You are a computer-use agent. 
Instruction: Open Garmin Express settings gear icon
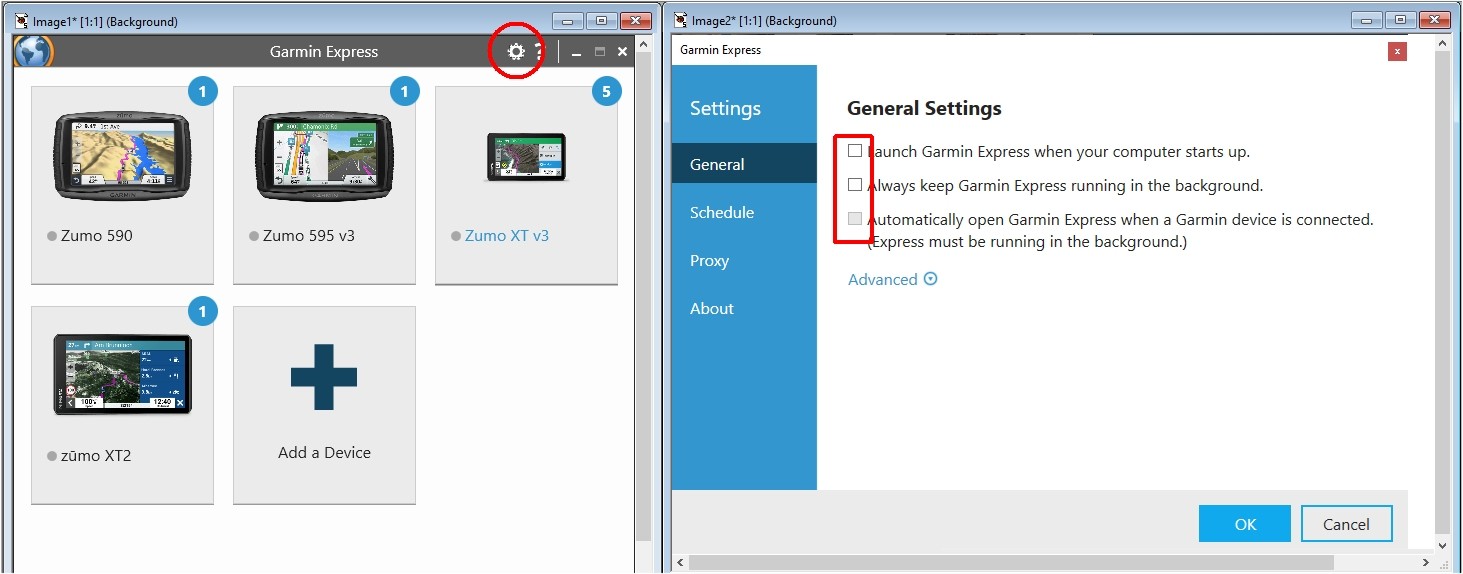pos(516,51)
